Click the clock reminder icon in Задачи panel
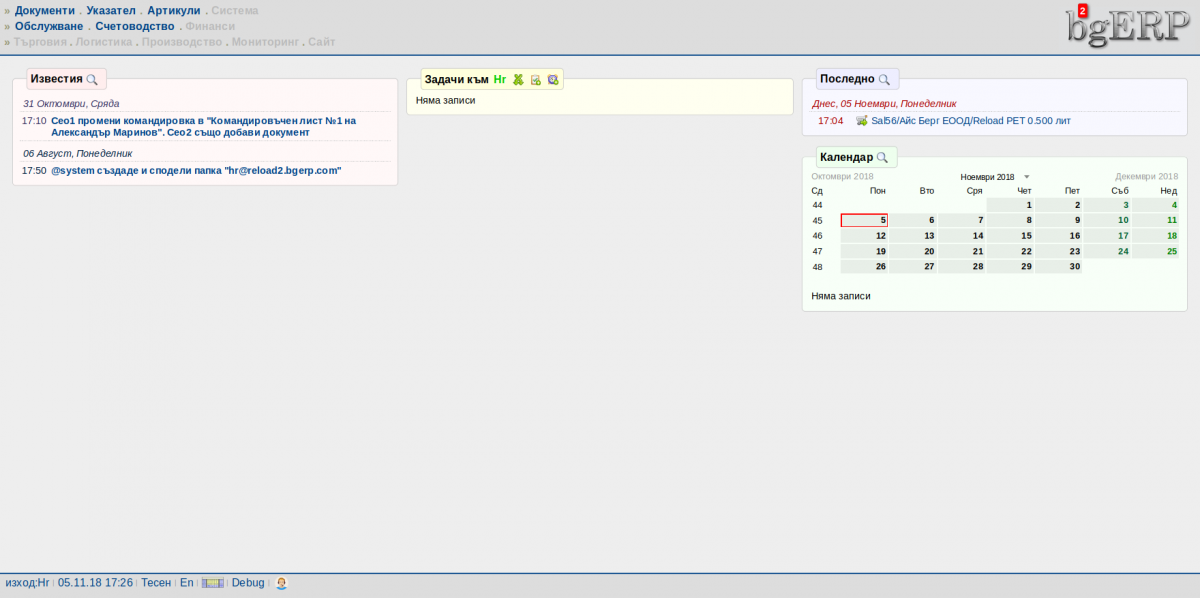Image resolution: width=1200 pixels, height=598 pixels. pyautogui.click(x=552, y=79)
